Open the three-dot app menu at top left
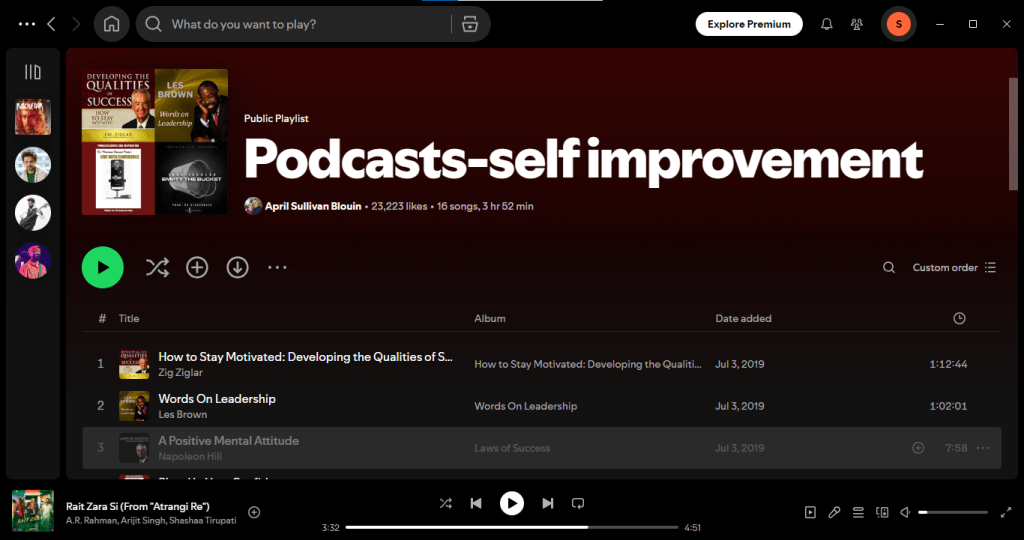 tap(27, 24)
